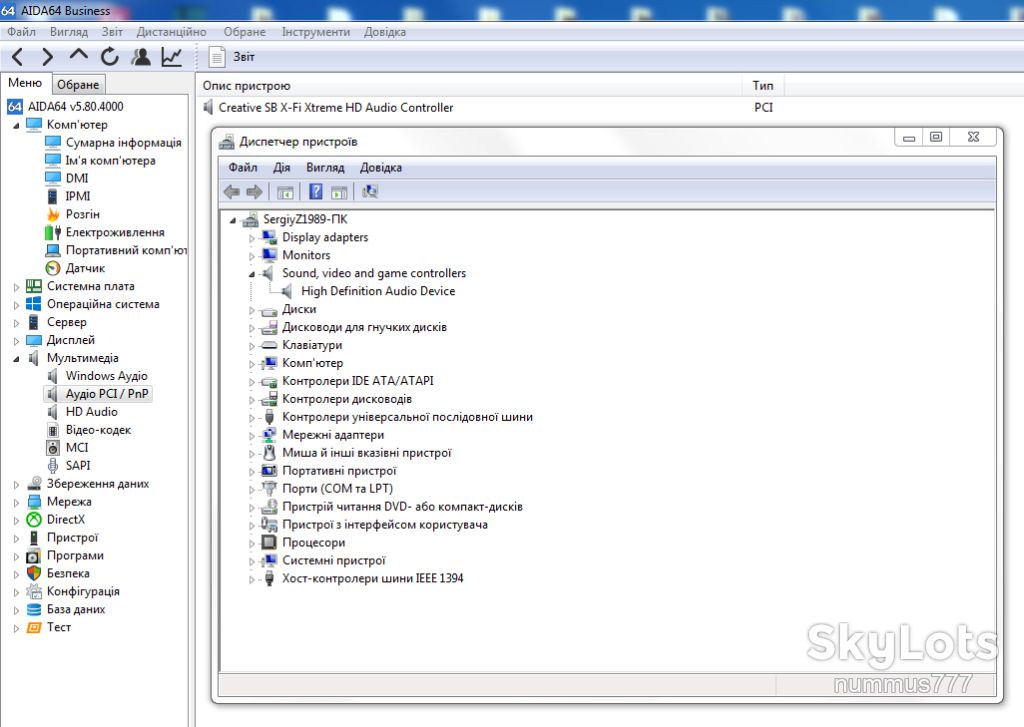Click the Device Manager back arrow
This screenshot has height=727, width=1024.
(x=232, y=192)
